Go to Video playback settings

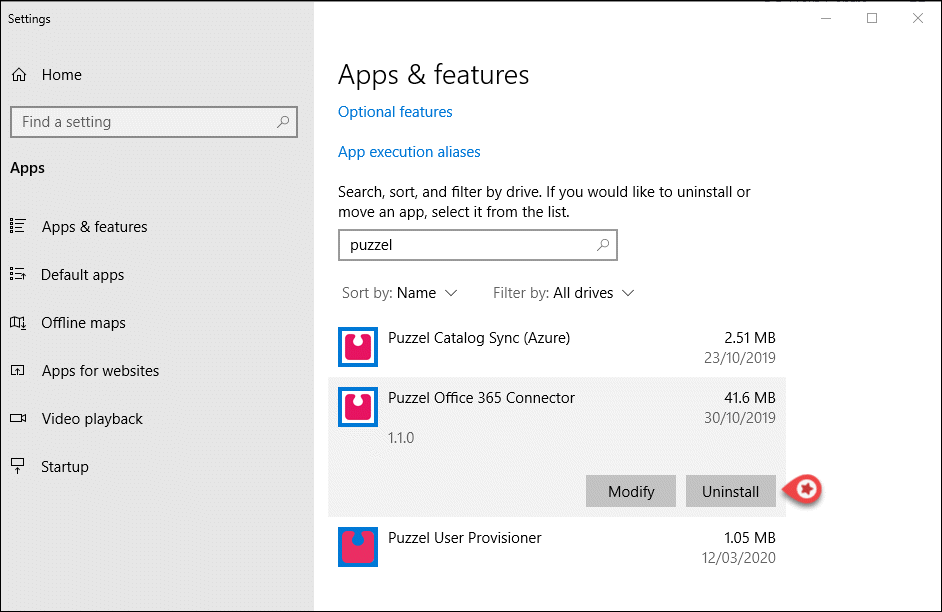(x=92, y=419)
